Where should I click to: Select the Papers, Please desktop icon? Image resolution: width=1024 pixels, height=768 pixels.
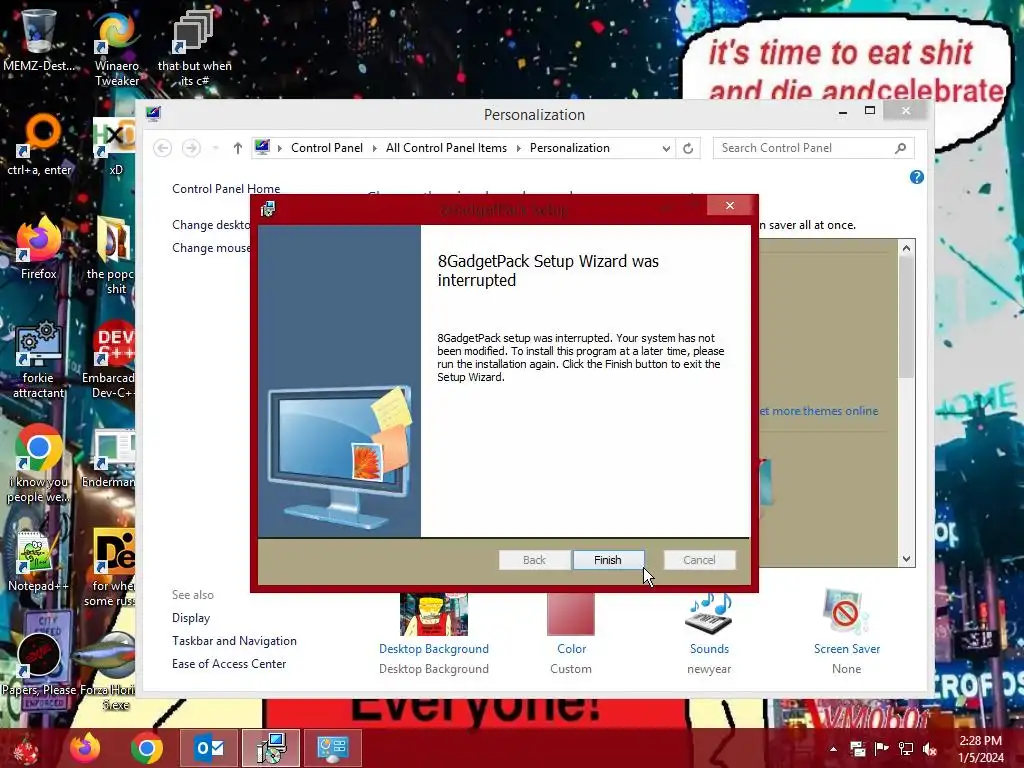click(39, 663)
